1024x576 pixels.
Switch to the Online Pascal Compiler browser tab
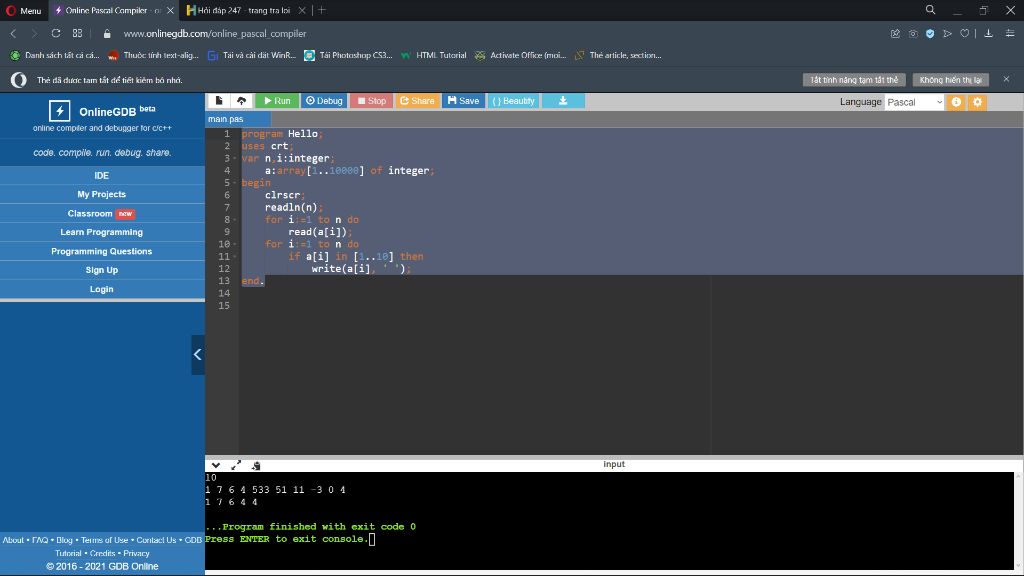coord(112,10)
